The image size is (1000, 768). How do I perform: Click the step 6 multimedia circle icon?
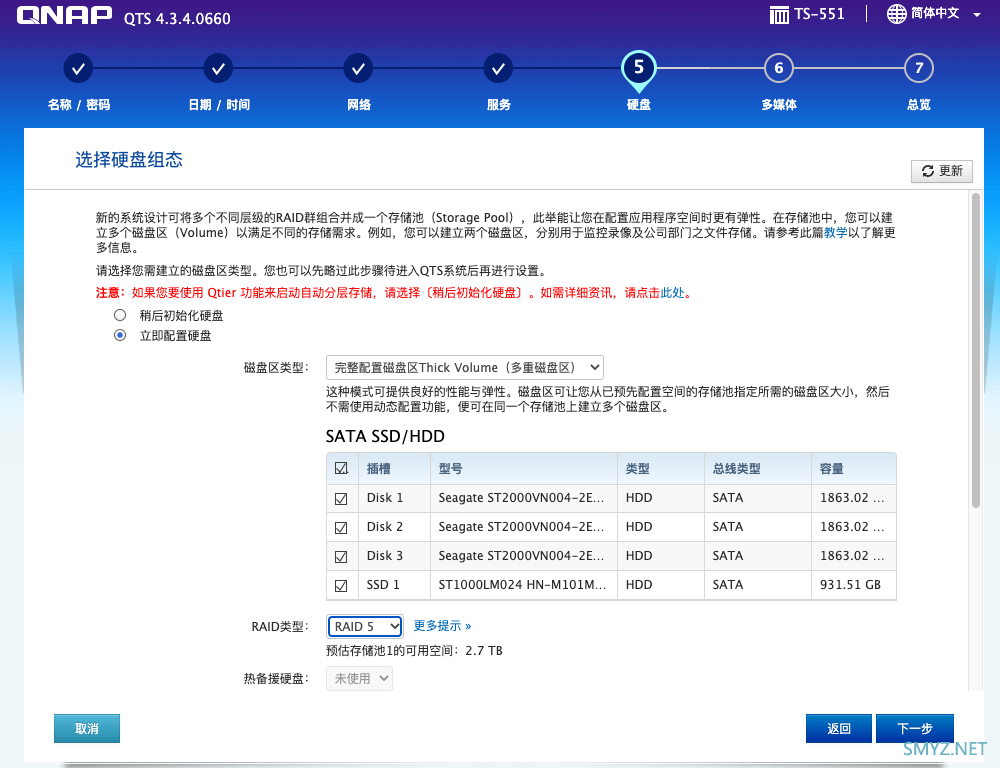click(778, 68)
